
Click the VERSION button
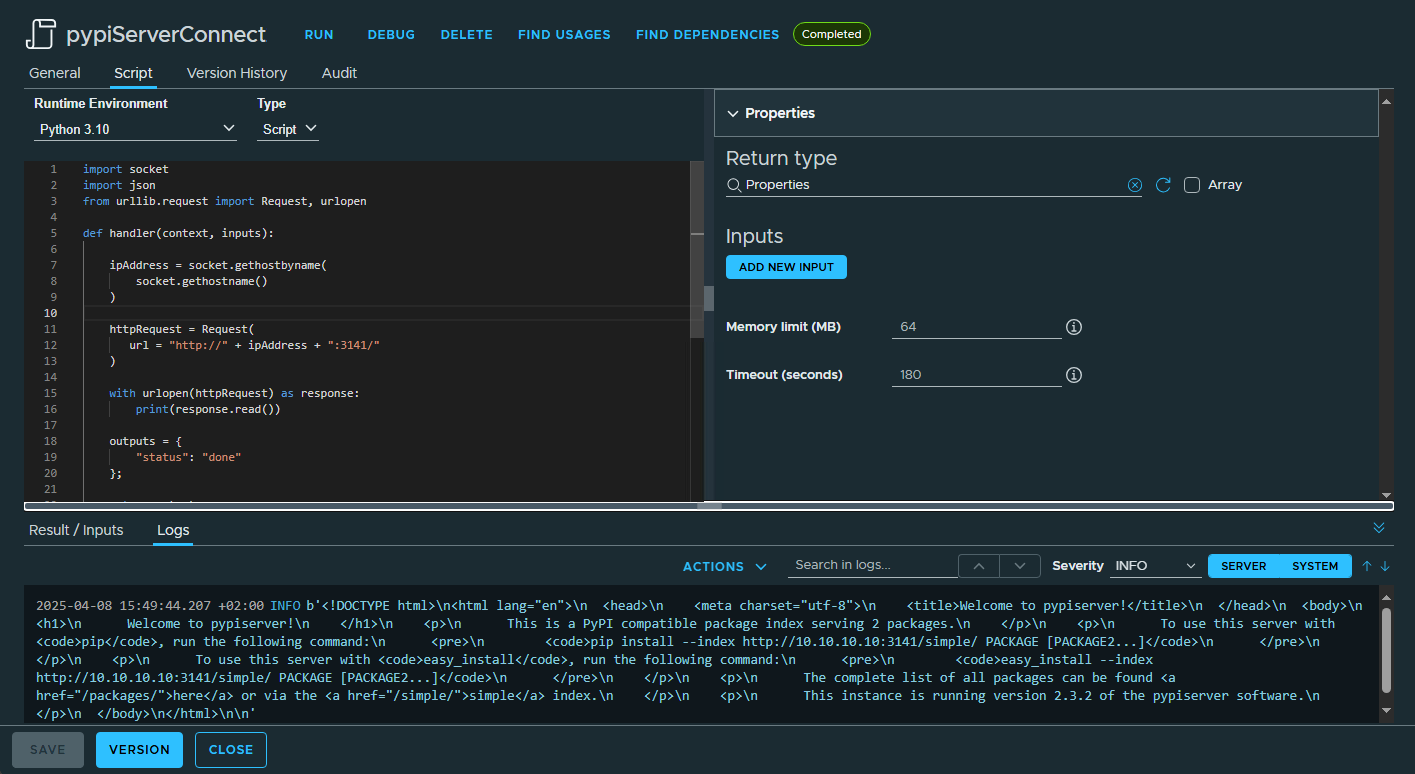[139, 750]
